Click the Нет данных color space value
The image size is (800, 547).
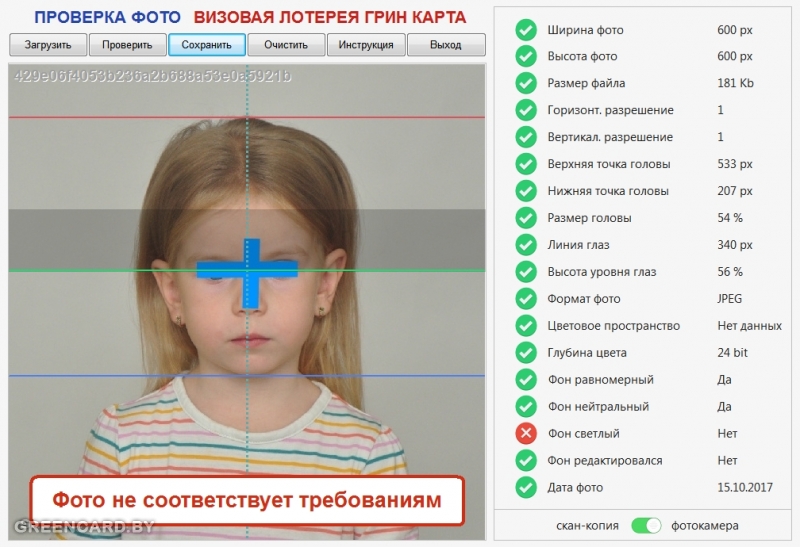pos(749,326)
